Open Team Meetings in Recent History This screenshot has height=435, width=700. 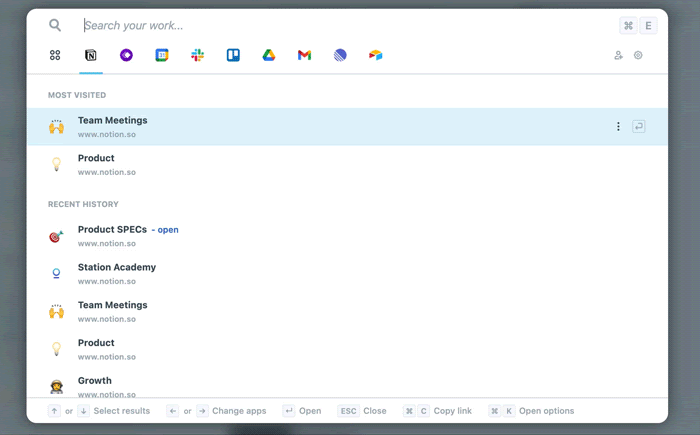pos(347,311)
